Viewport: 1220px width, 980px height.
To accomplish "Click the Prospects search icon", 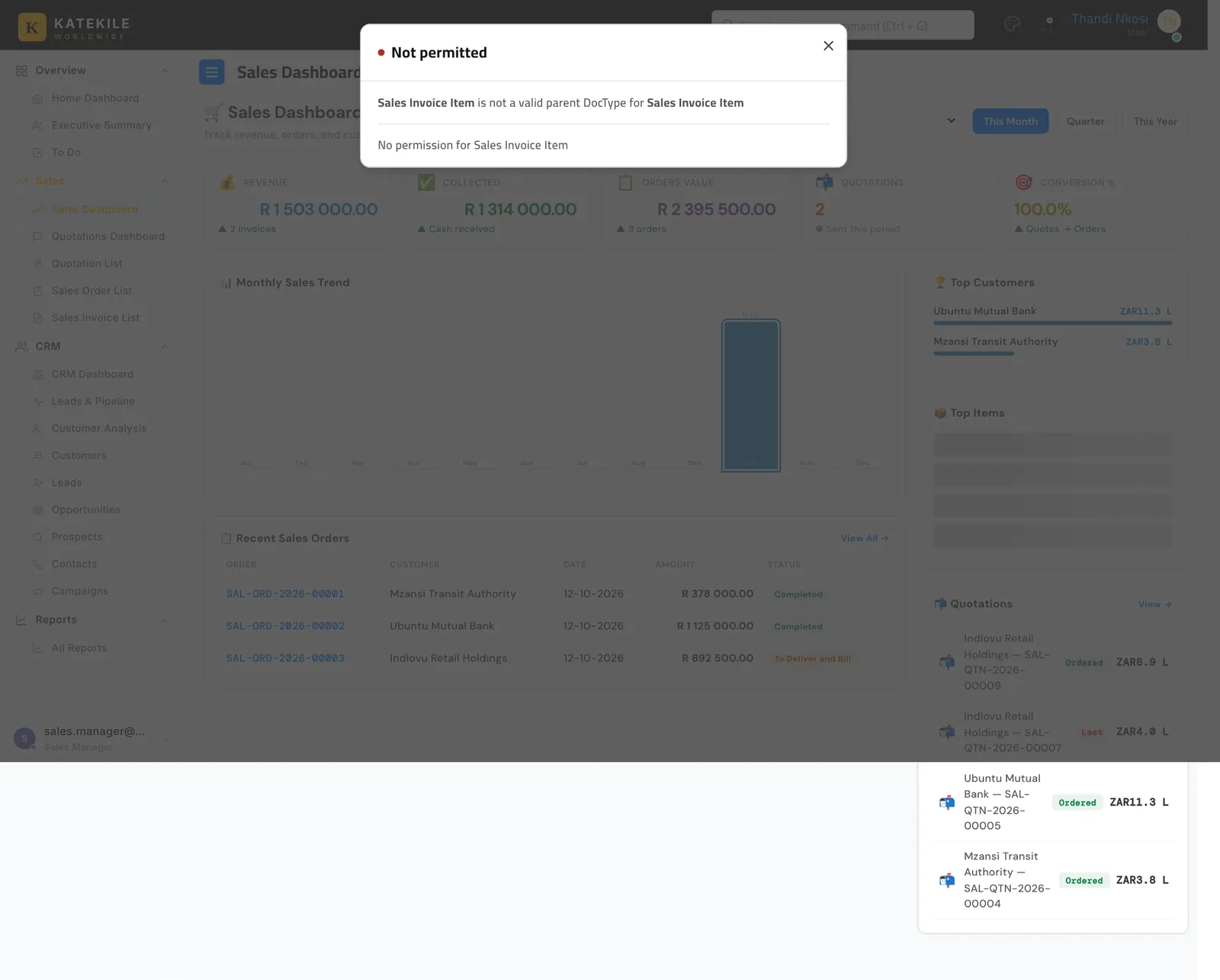I will 37,537.
